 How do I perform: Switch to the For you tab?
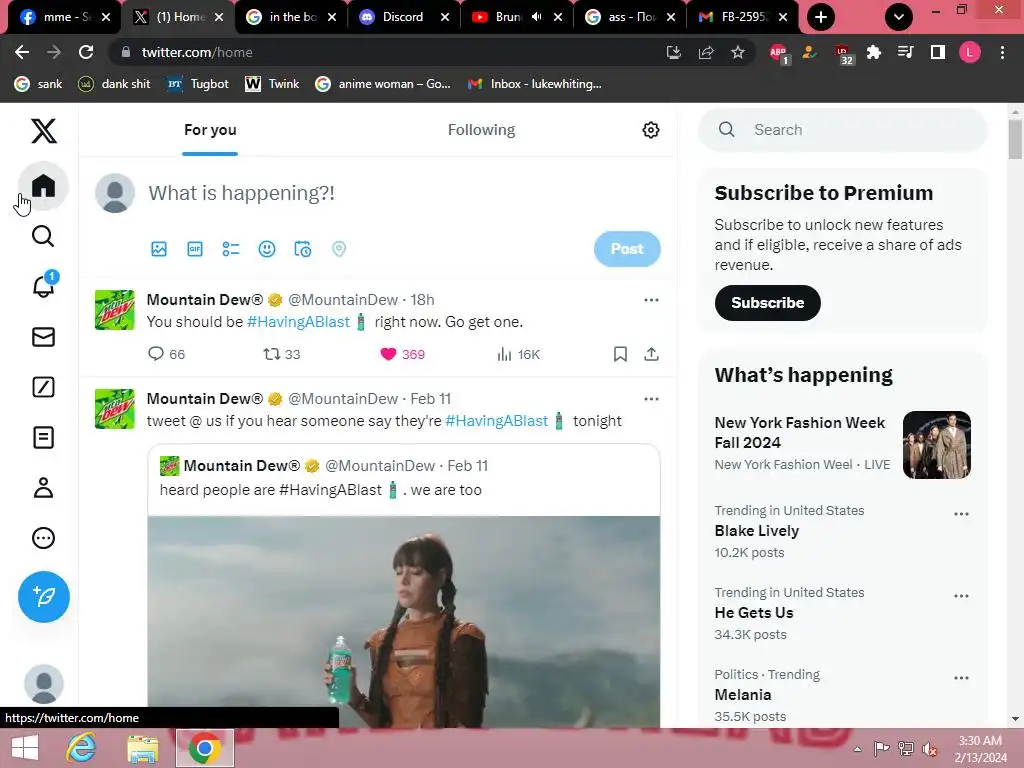[210, 130]
